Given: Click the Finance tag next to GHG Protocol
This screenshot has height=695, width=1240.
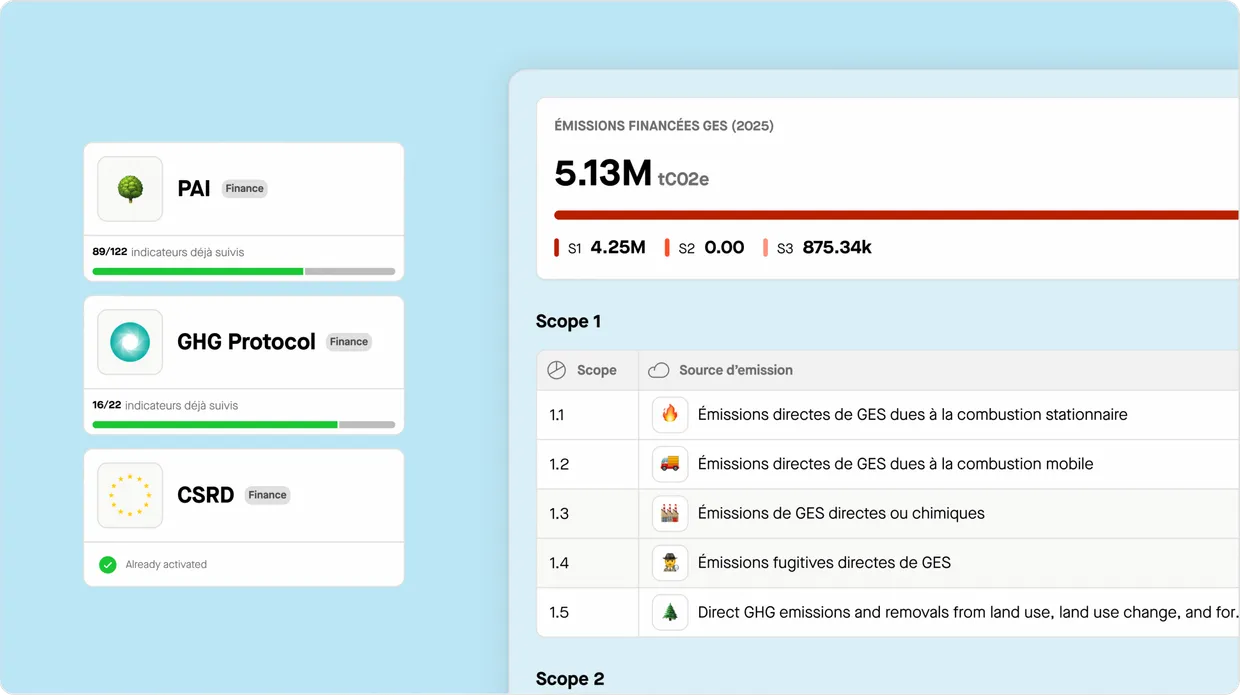Looking at the screenshot, I should [x=349, y=342].
